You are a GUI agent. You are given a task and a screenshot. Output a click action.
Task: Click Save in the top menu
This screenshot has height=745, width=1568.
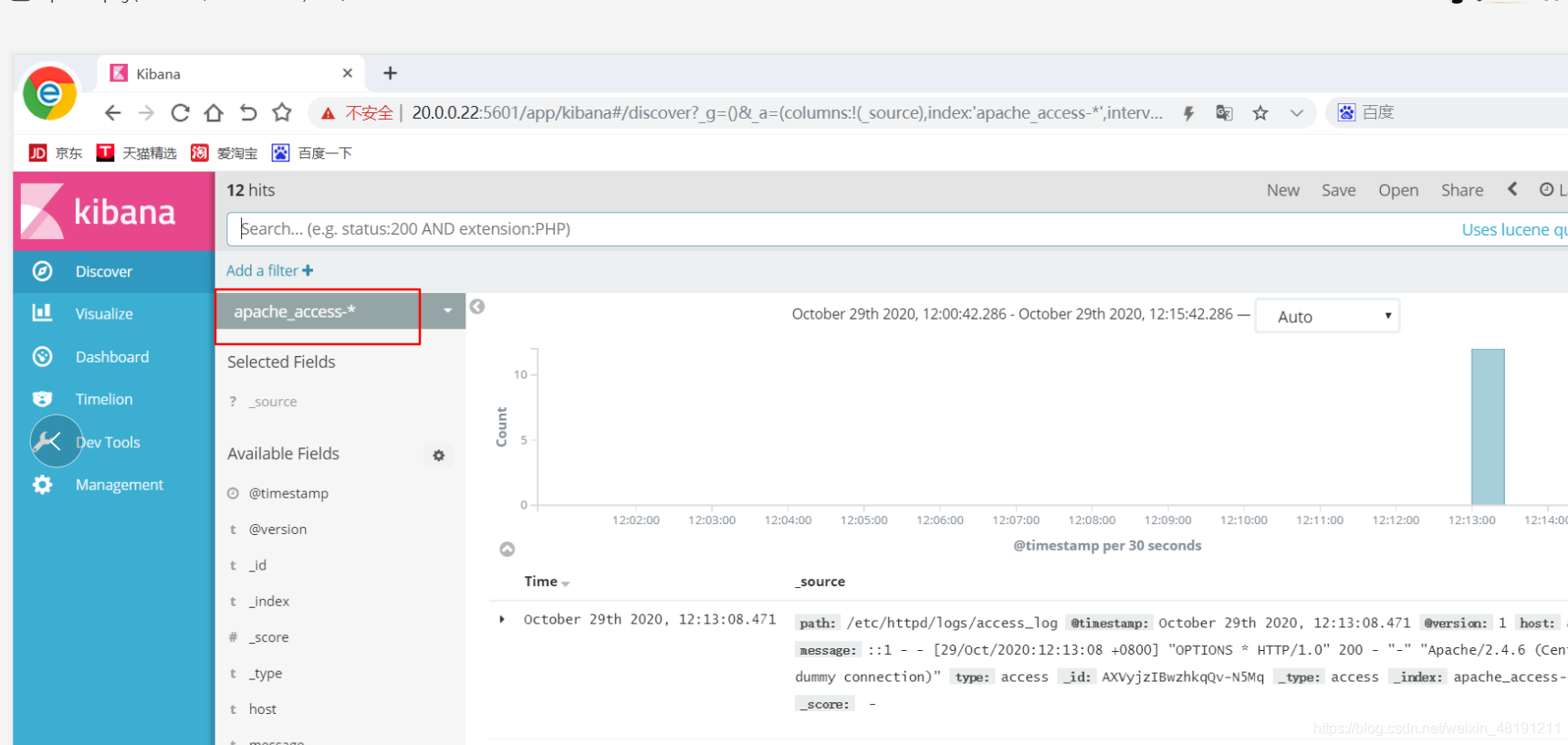1338,190
